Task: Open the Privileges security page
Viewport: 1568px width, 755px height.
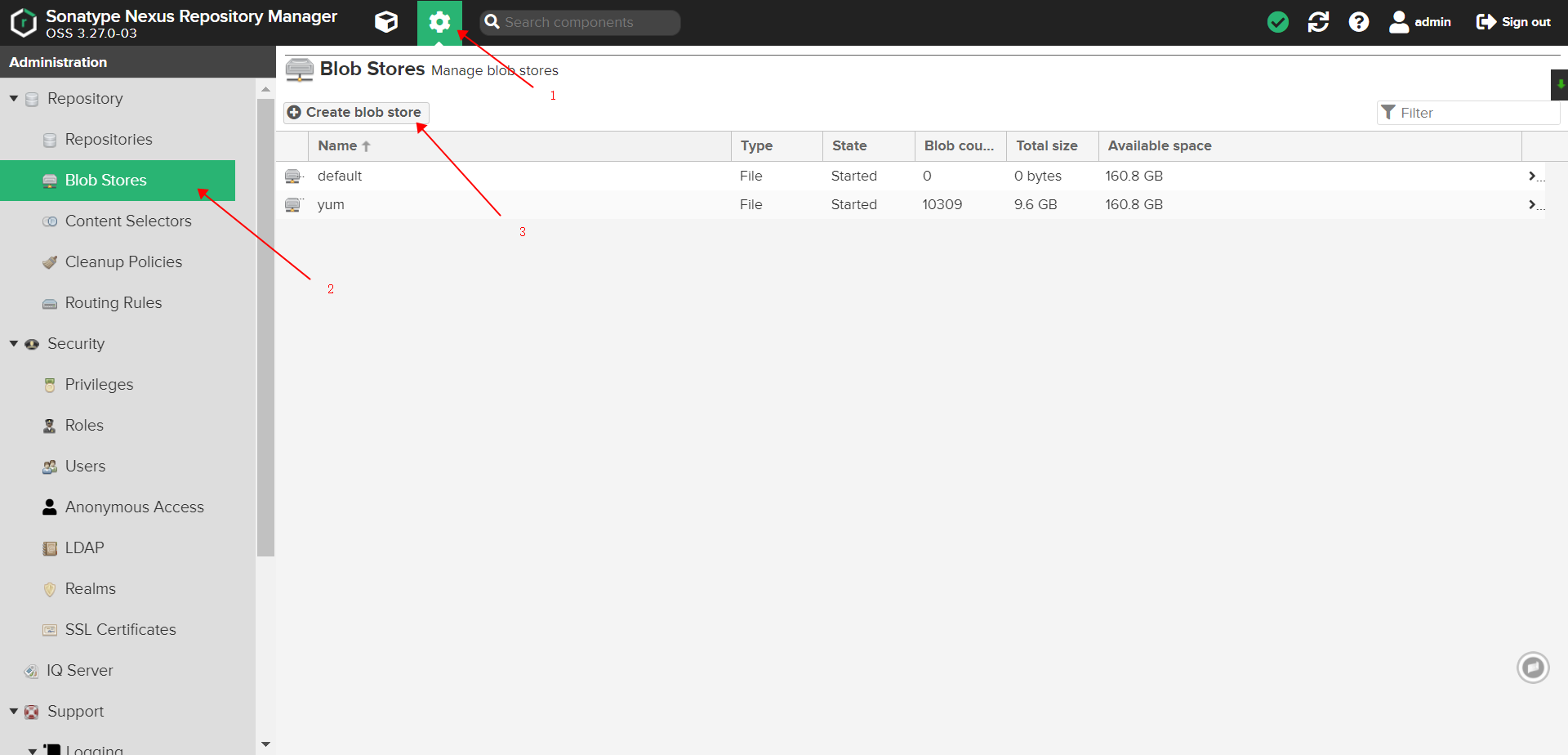Action: point(99,384)
